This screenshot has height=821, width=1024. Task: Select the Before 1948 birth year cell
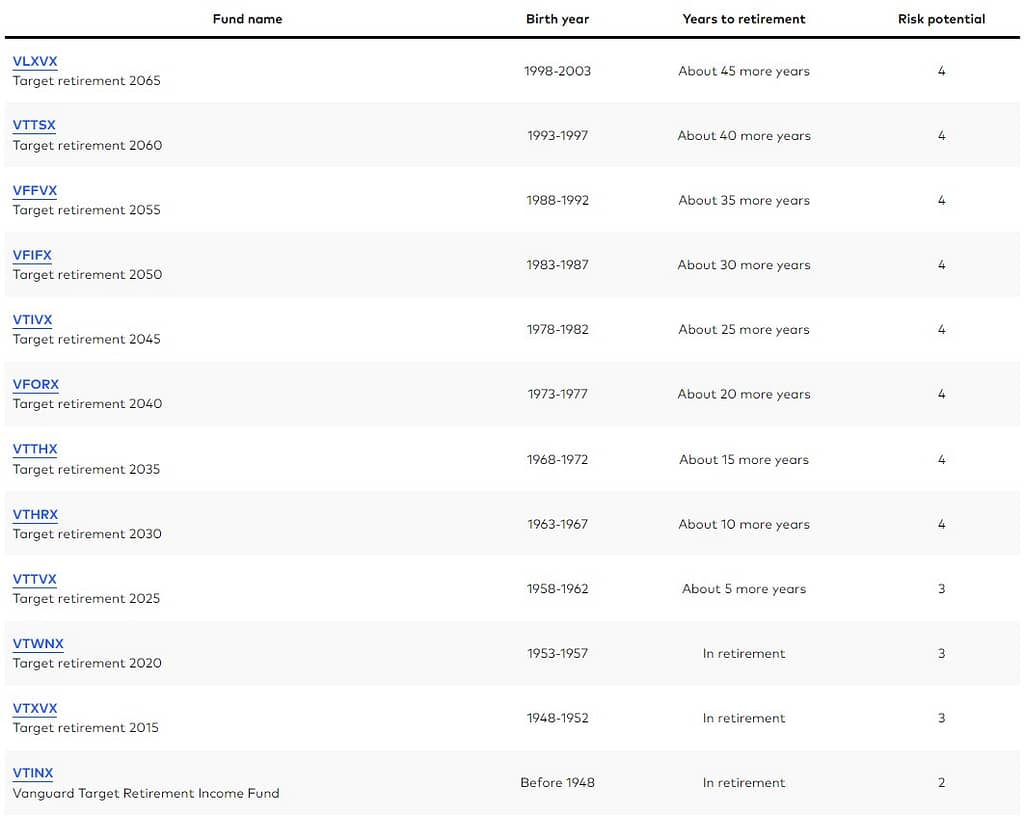point(557,782)
